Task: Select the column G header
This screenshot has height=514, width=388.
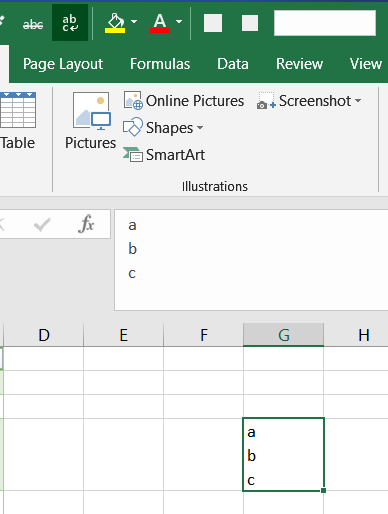Action: click(283, 335)
